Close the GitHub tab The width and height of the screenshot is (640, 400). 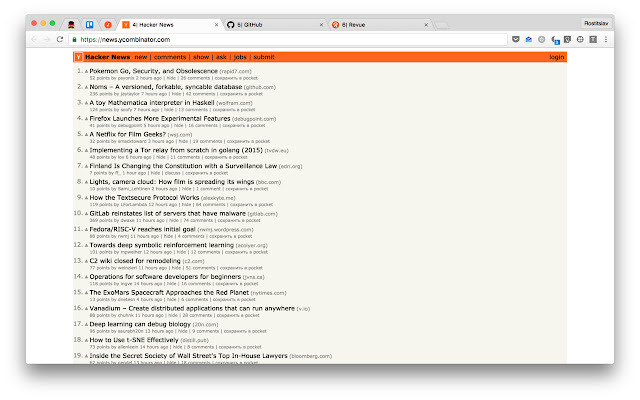pos(321,25)
